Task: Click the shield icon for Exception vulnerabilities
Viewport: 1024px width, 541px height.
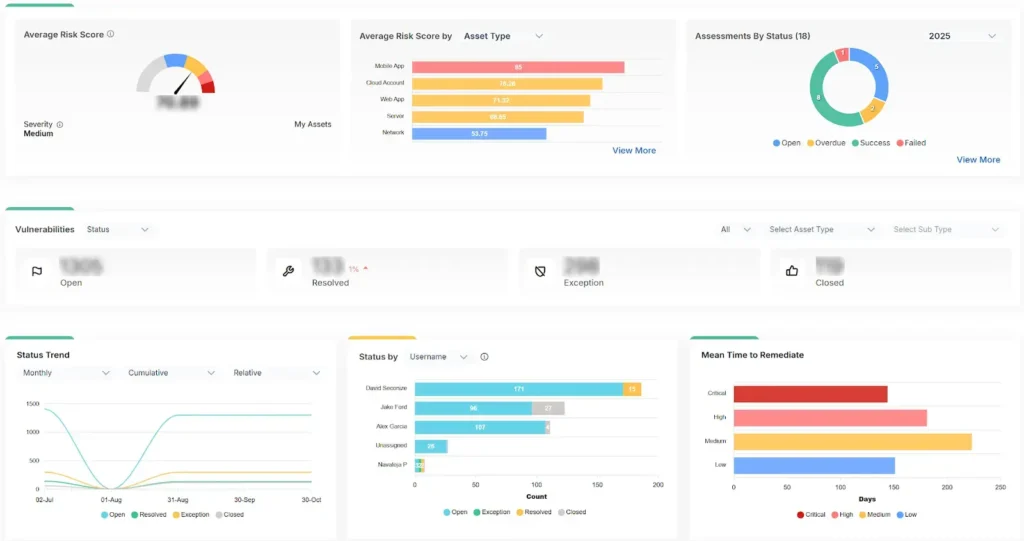Action: click(540, 271)
